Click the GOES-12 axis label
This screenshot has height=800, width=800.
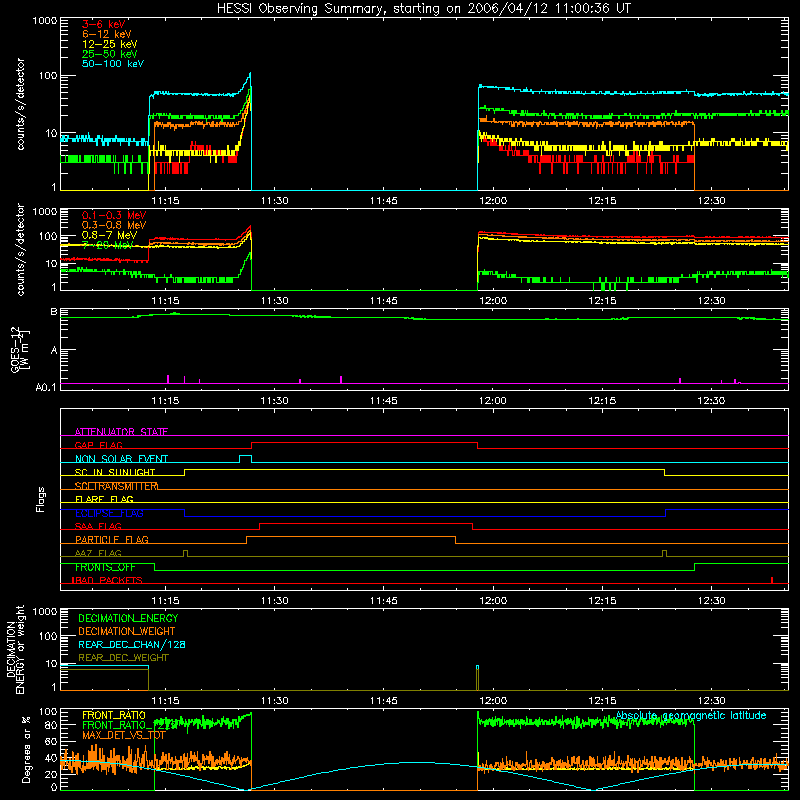[x=20, y=349]
